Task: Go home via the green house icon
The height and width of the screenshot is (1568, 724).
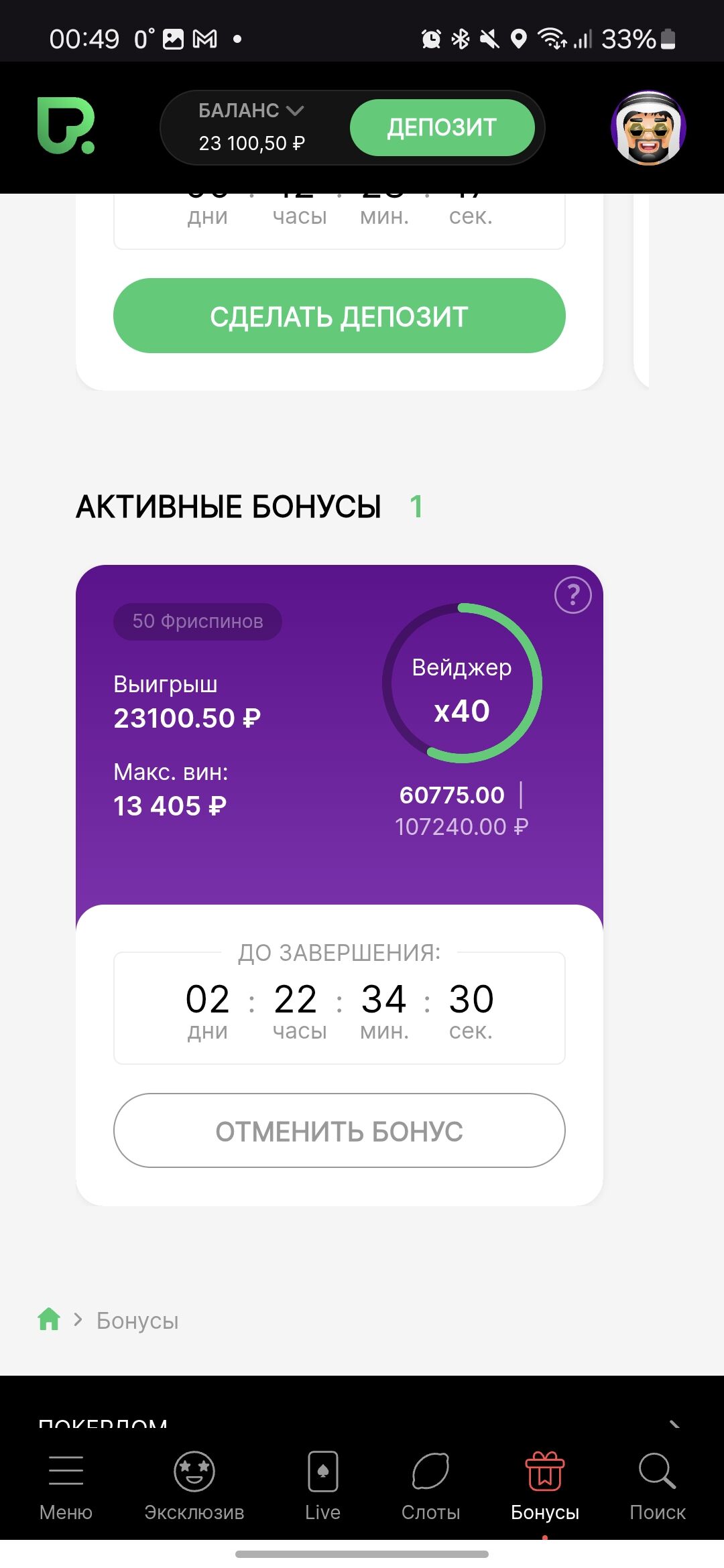Action: (49, 1319)
